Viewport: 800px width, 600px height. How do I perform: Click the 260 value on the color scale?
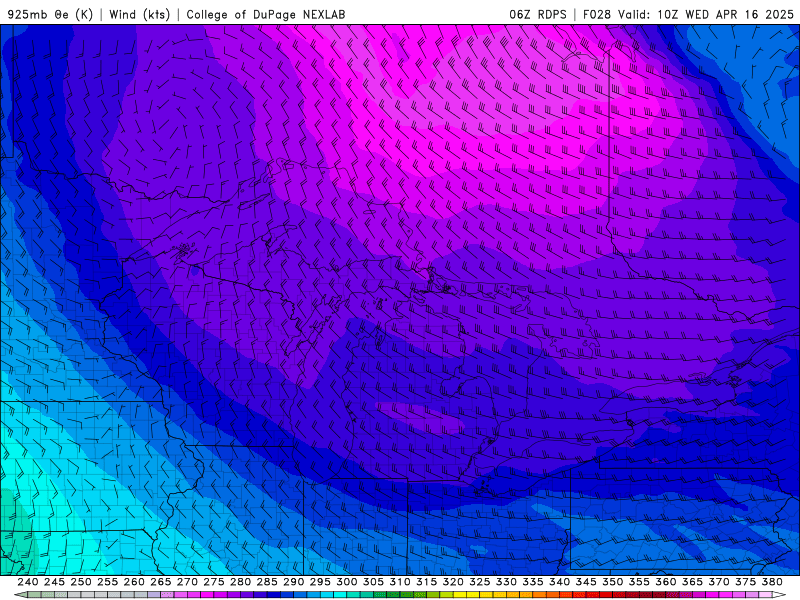(x=134, y=582)
